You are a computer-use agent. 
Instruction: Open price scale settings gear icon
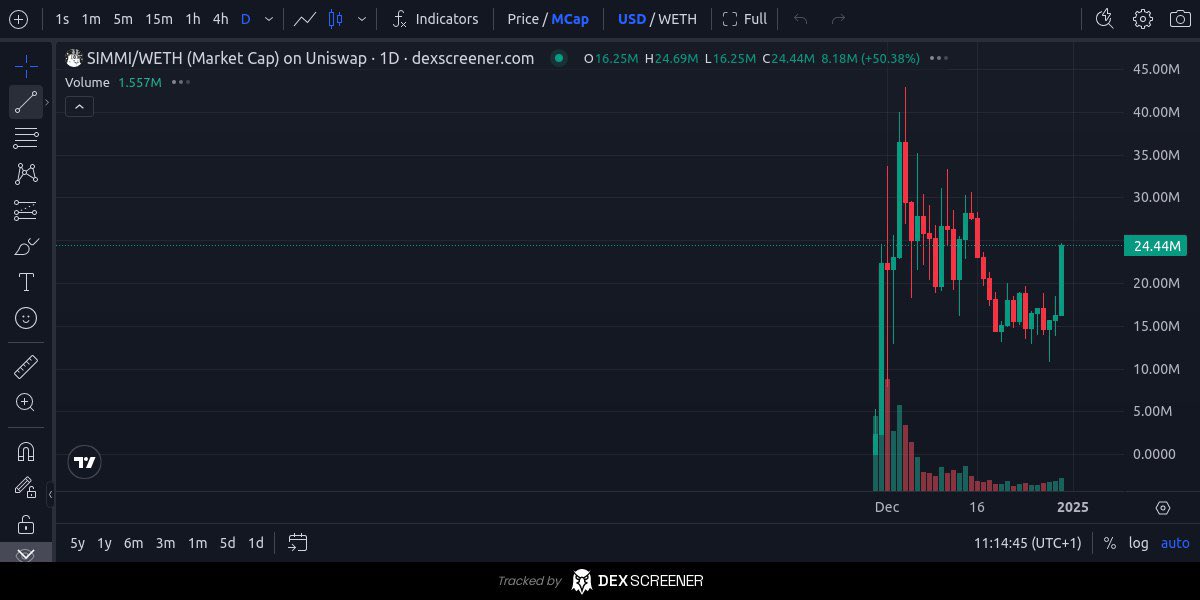1162,507
